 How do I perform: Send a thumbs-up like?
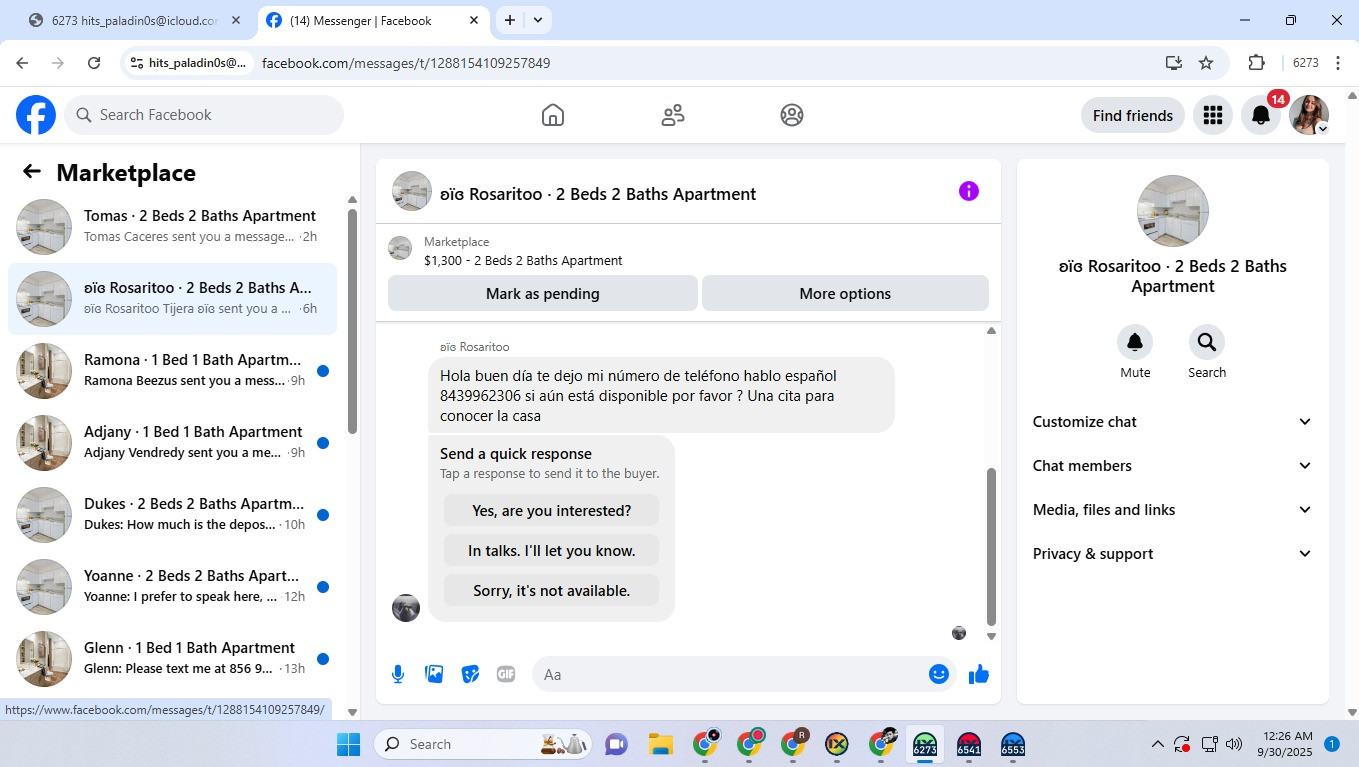pyautogui.click(x=979, y=674)
